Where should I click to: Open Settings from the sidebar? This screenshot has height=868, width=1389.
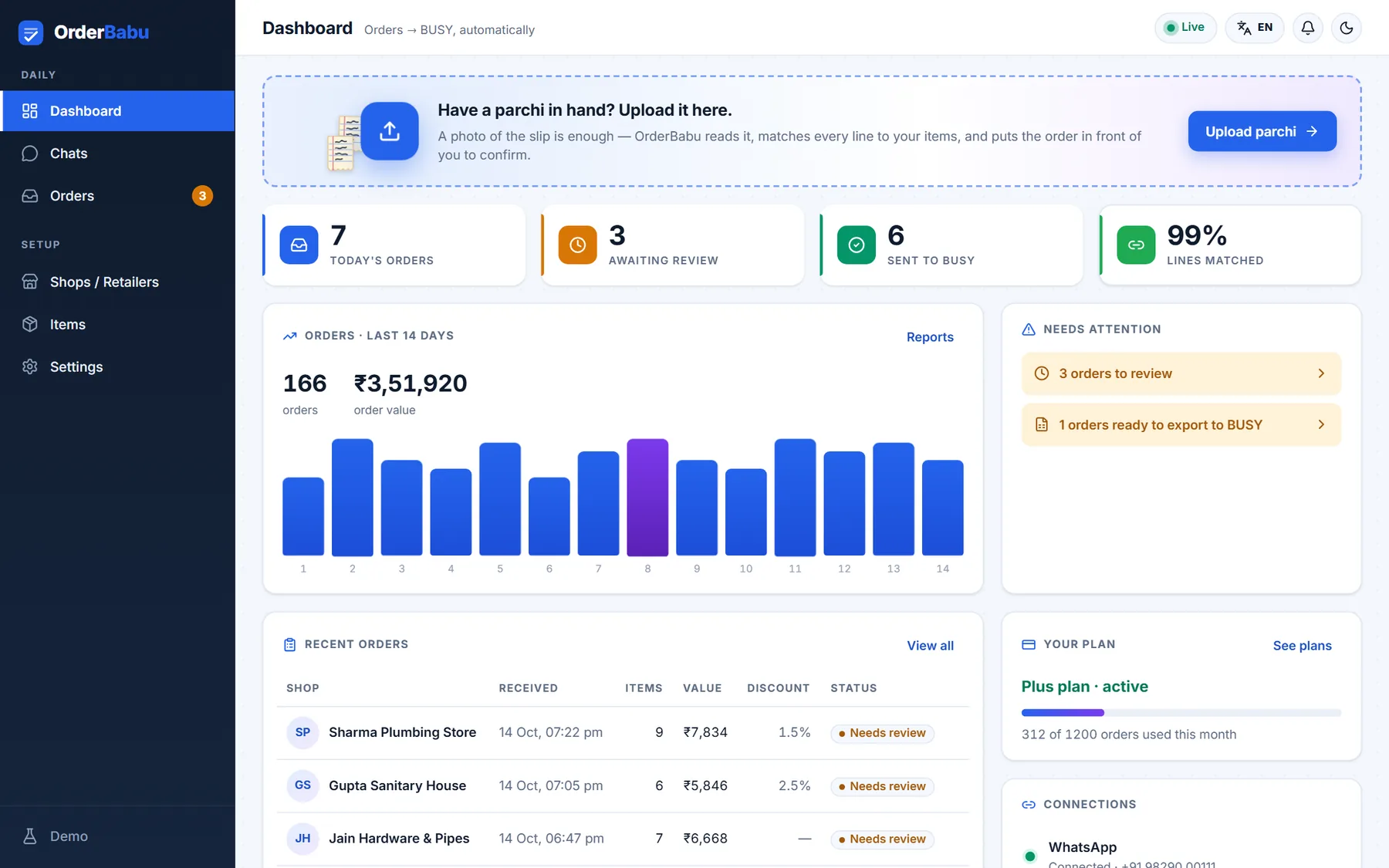pos(117,367)
